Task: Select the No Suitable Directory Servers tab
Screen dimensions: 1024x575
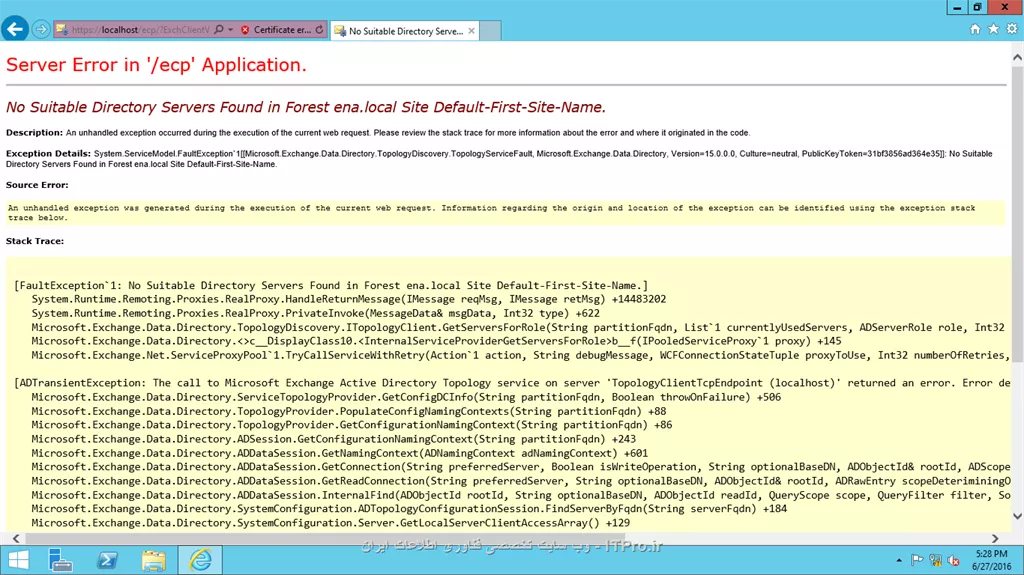Action: (x=405, y=31)
